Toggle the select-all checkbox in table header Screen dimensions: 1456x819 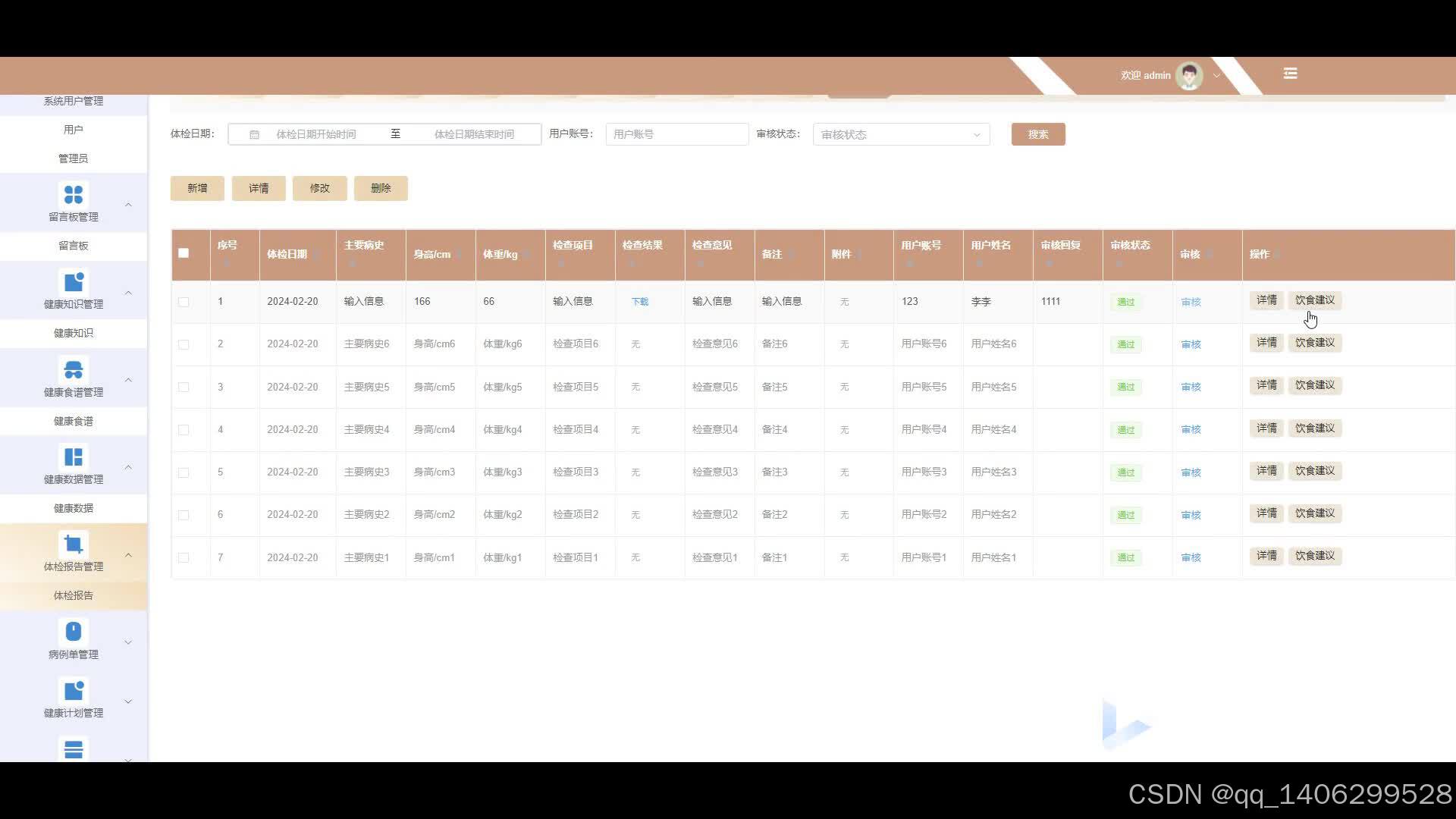184,253
